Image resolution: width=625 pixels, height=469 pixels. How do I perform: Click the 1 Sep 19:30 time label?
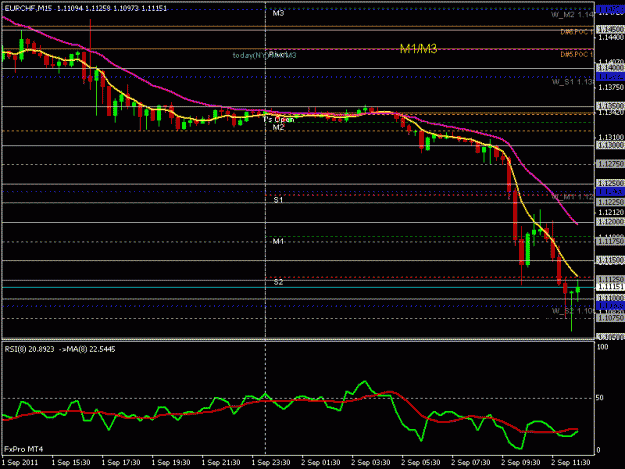[x=171, y=462]
